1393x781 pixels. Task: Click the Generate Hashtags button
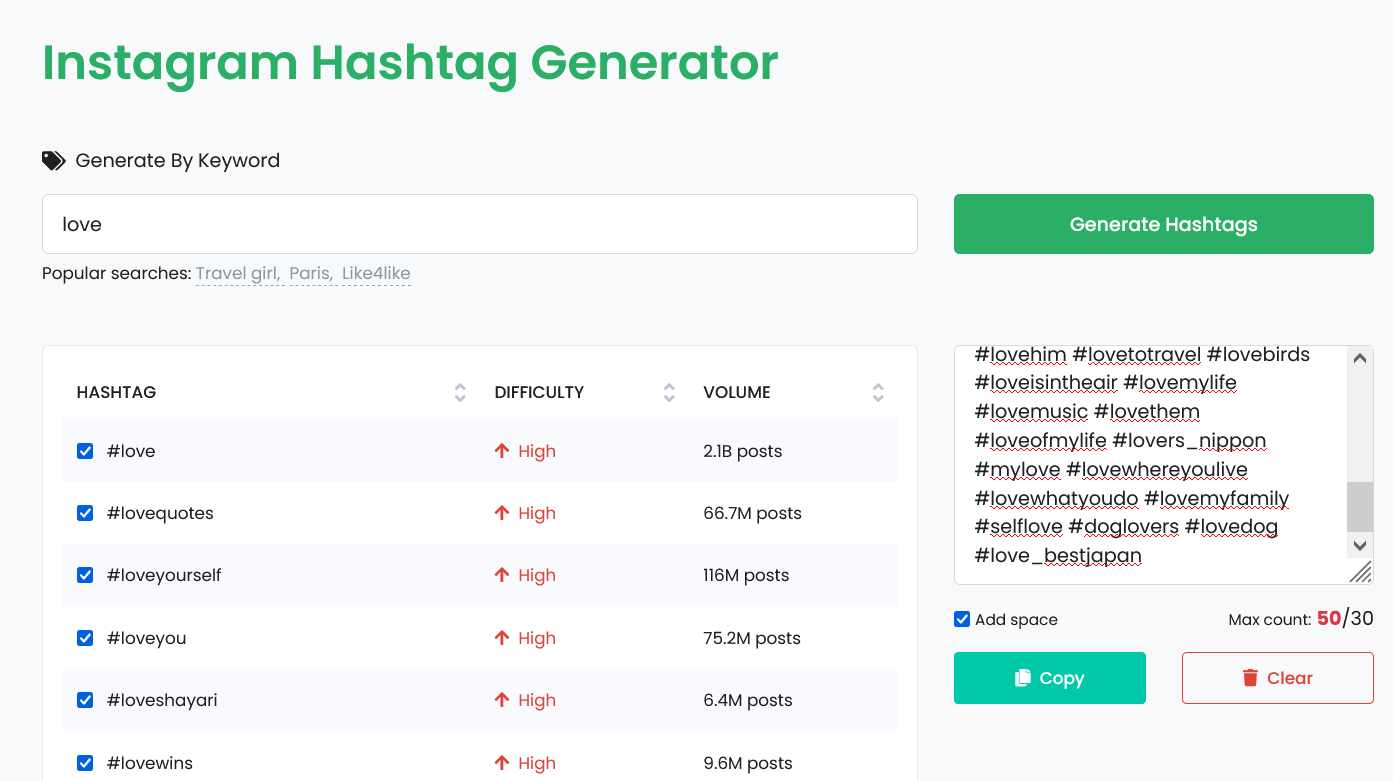click(1164, 224)
